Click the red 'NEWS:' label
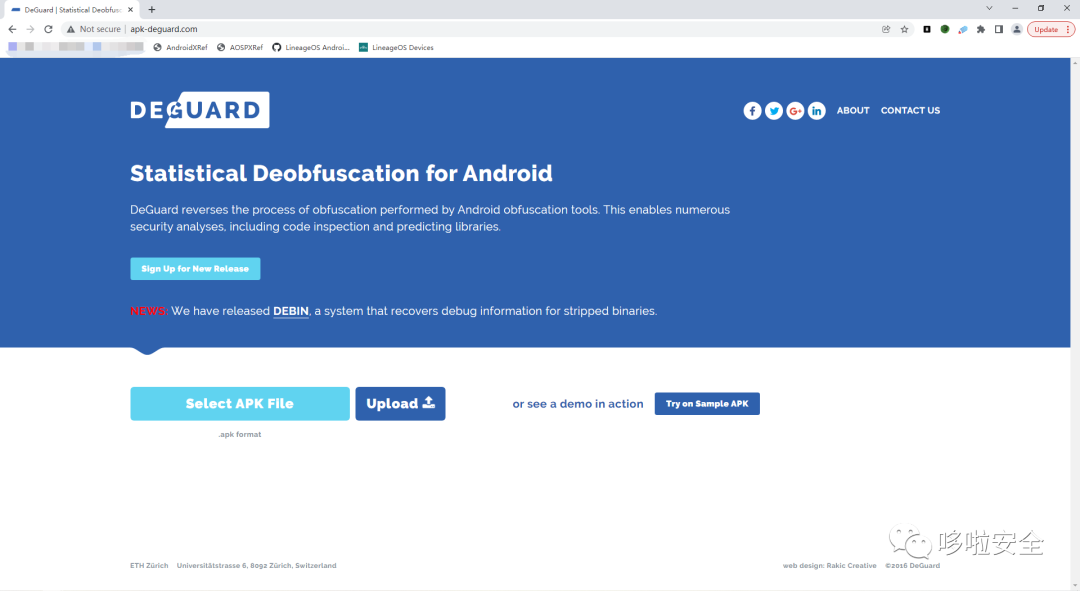Screen dimensions: 1080x591 click(149, 311)
